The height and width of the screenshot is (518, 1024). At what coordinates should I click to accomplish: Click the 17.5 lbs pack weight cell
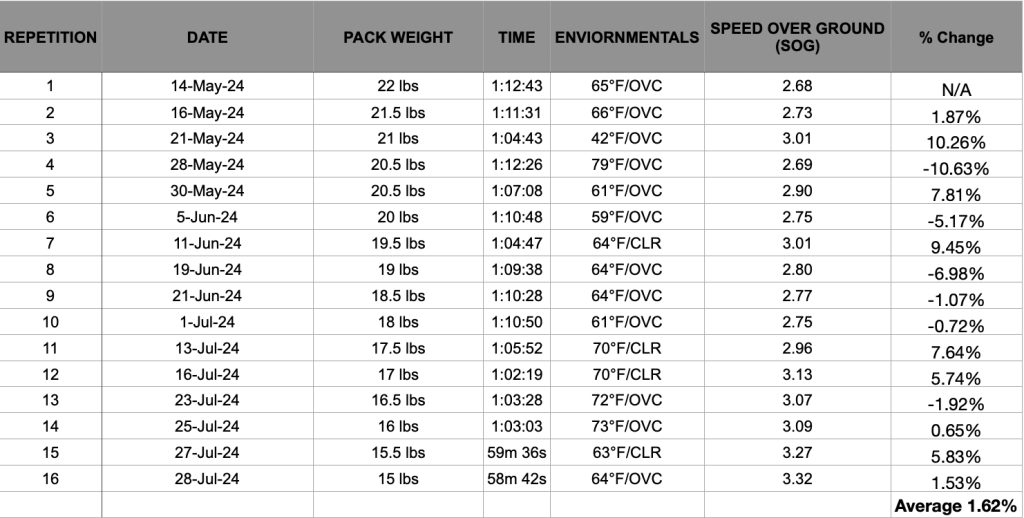[x=397, y=348]
